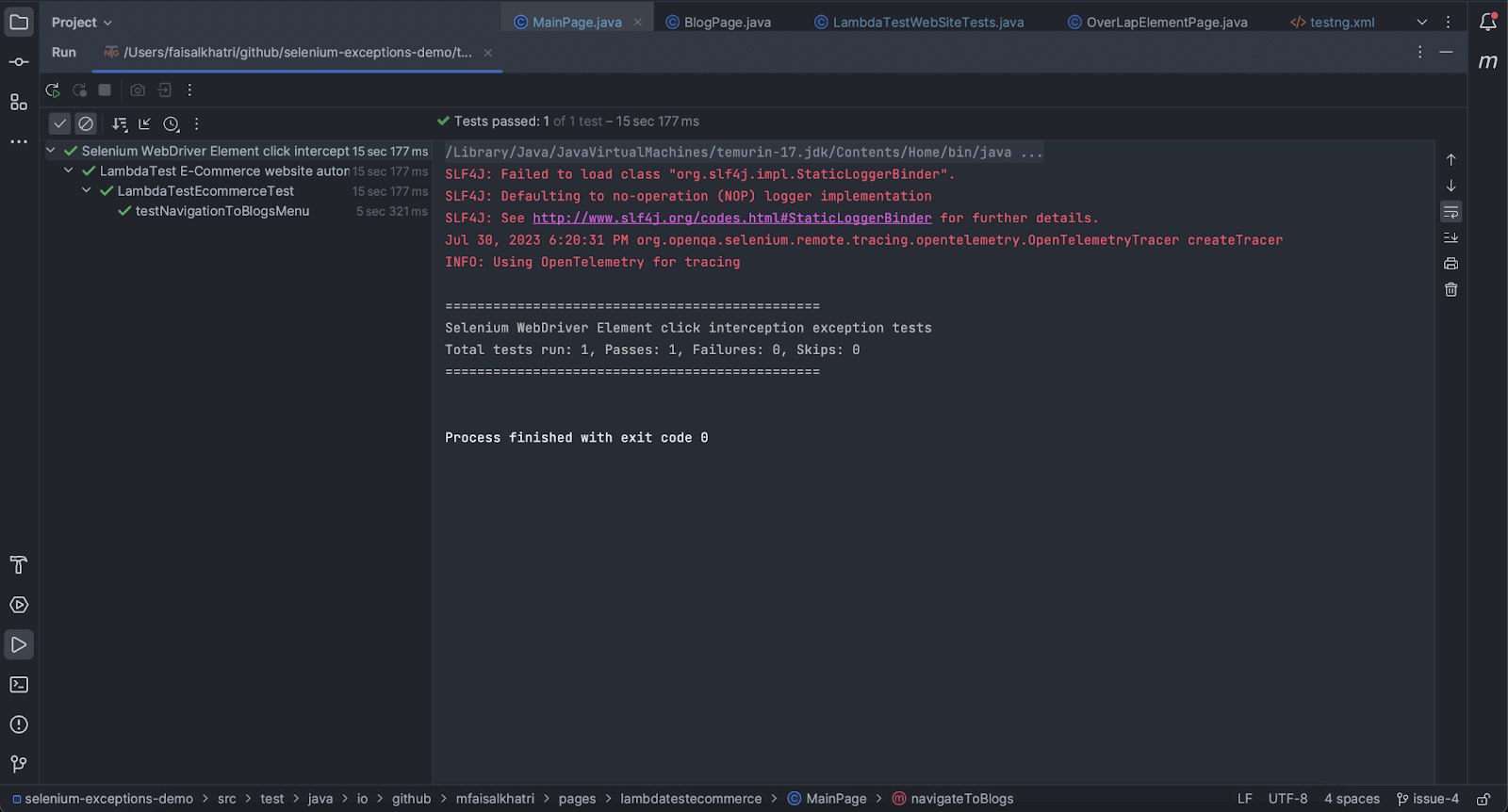Open the Terminal tool window
This screenshot has width=1508, height=812.
[19, 685]
